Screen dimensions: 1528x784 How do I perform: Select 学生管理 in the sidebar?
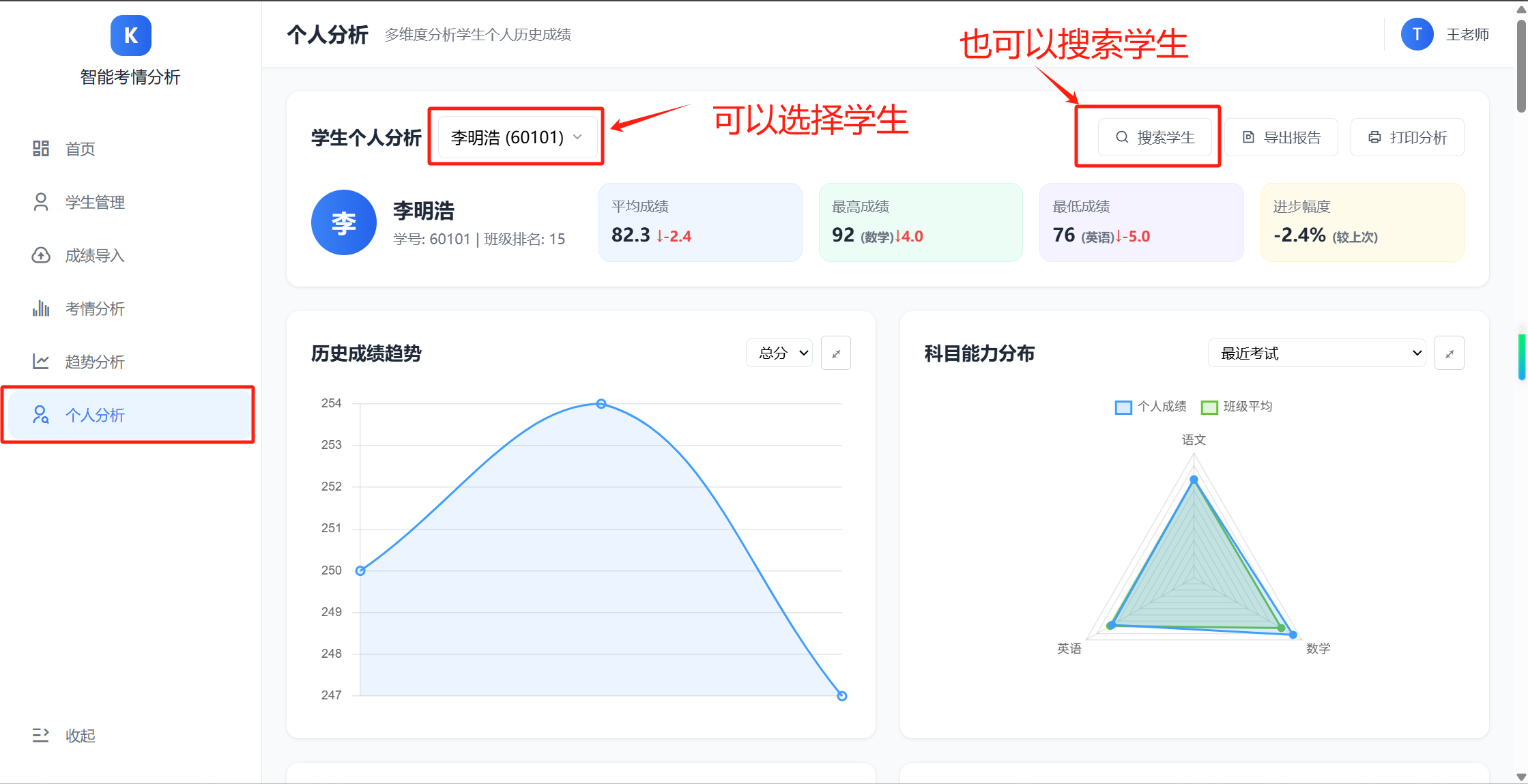[x=94, y=201]
